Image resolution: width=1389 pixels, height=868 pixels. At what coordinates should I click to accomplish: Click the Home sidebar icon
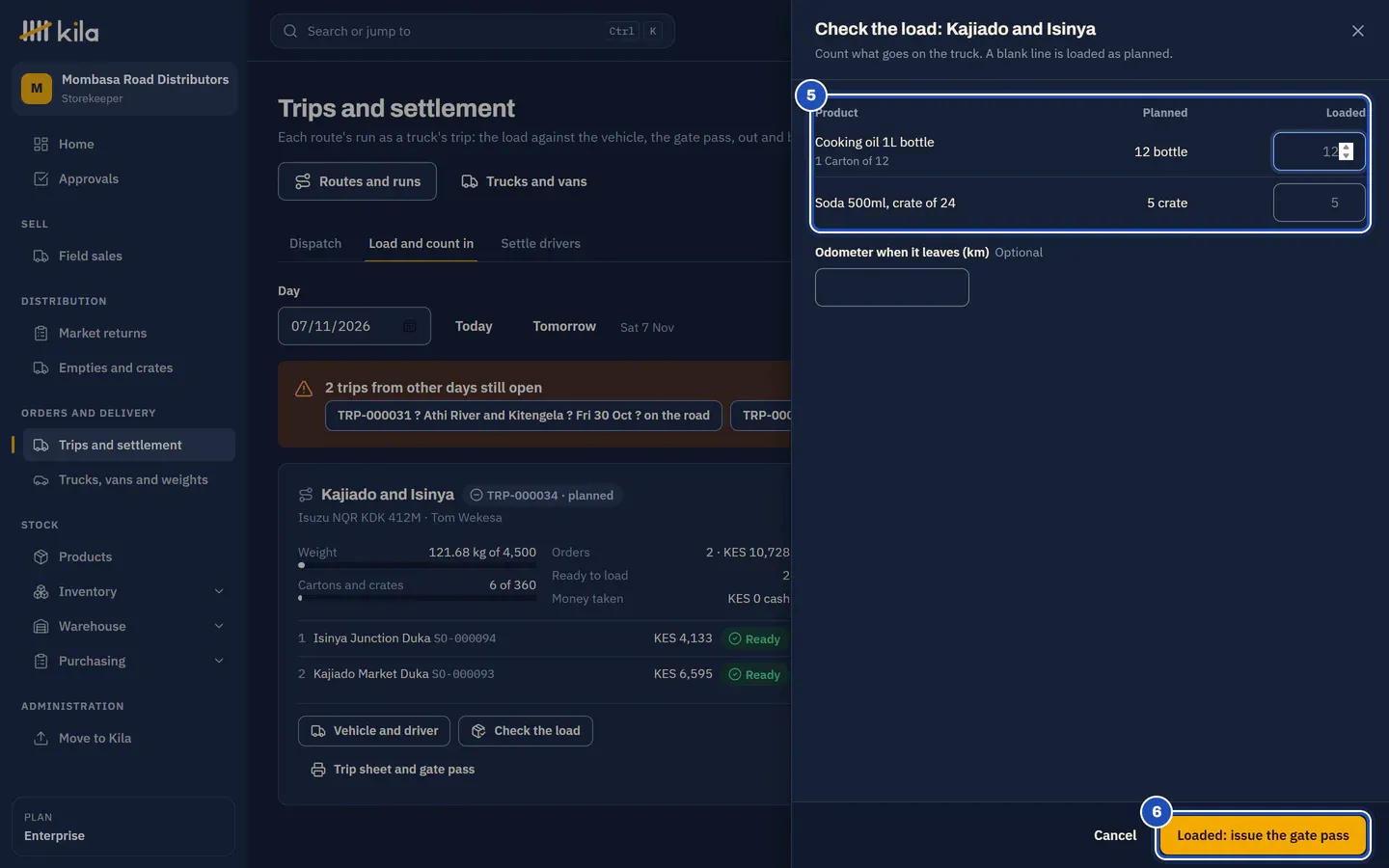41,144
